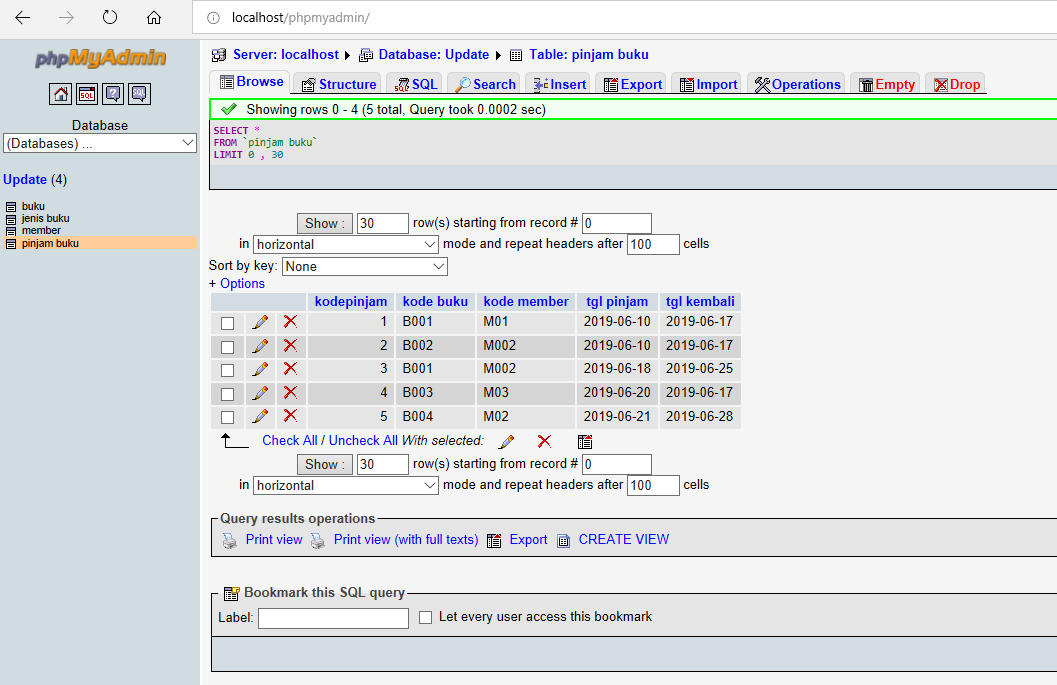Enable 'Let every user access this bookmark'
1057x685 pixels.
[425, 617]
